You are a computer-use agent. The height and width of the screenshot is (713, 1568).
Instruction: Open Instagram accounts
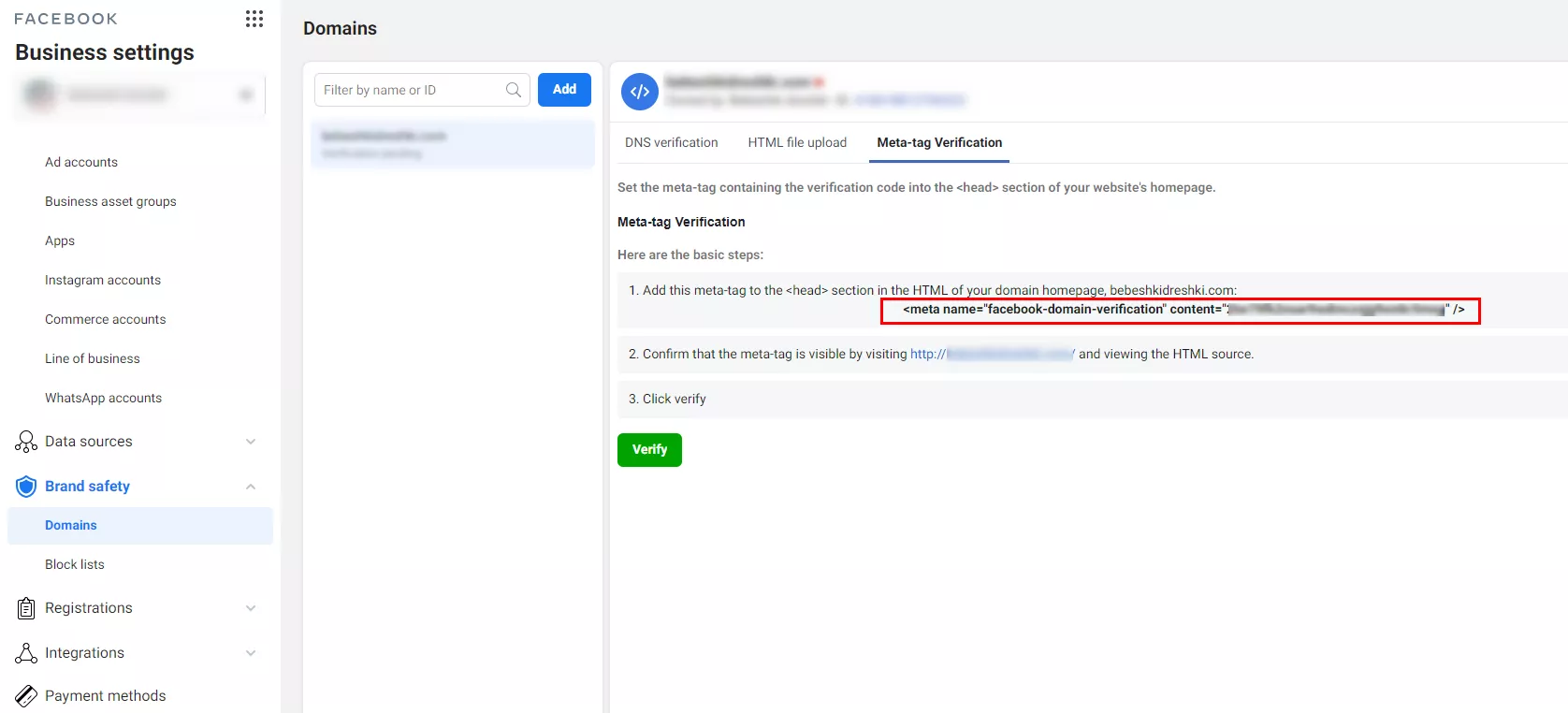pyautogui.click(x=103, y=280)
